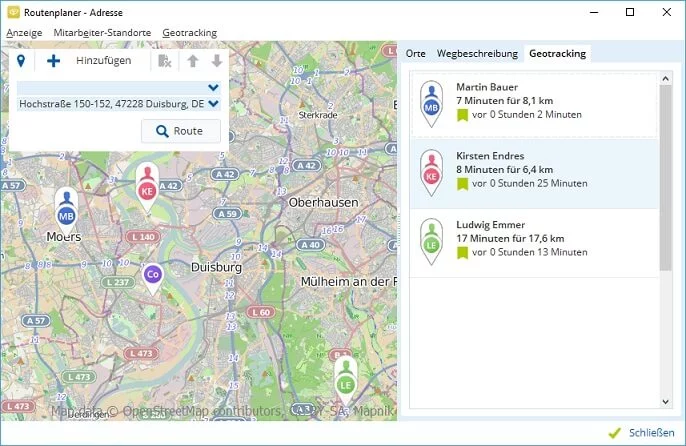This screenshot has width=686, height=446.
Task: Open the Mitarbeiter-Standorte menu
Action: click(x=102, y=33)
